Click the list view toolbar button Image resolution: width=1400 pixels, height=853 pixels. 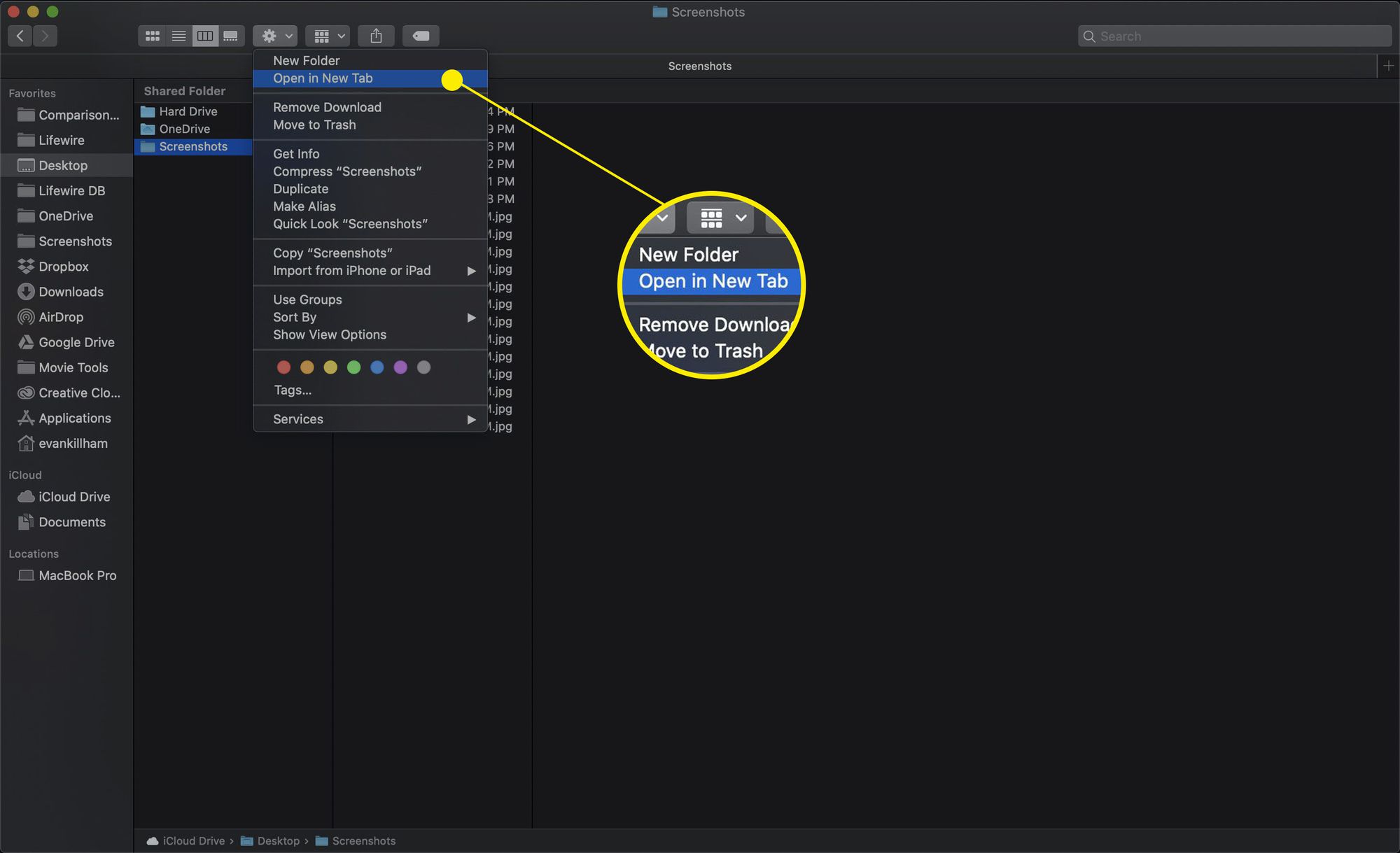click(178, 35)
